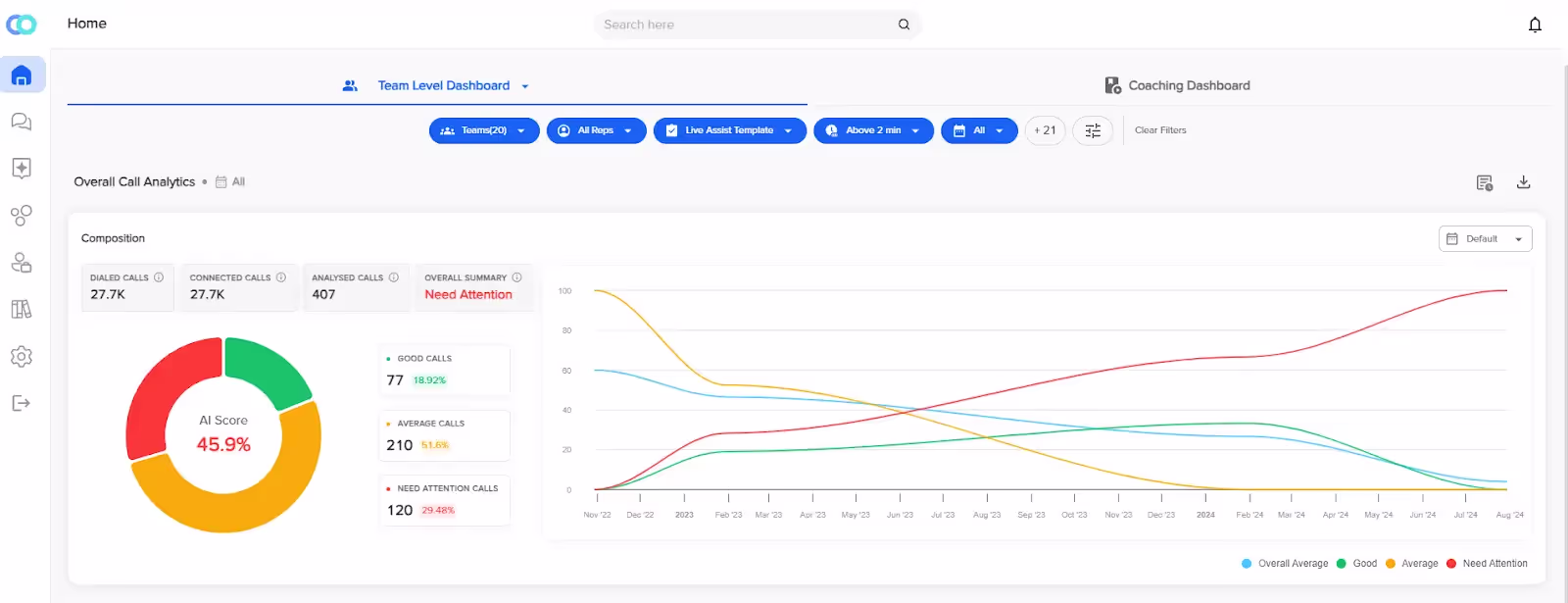This screenshot has height=603, width=1568.
Task: Open the three circles sidebar icon
Action: (22, 215)
